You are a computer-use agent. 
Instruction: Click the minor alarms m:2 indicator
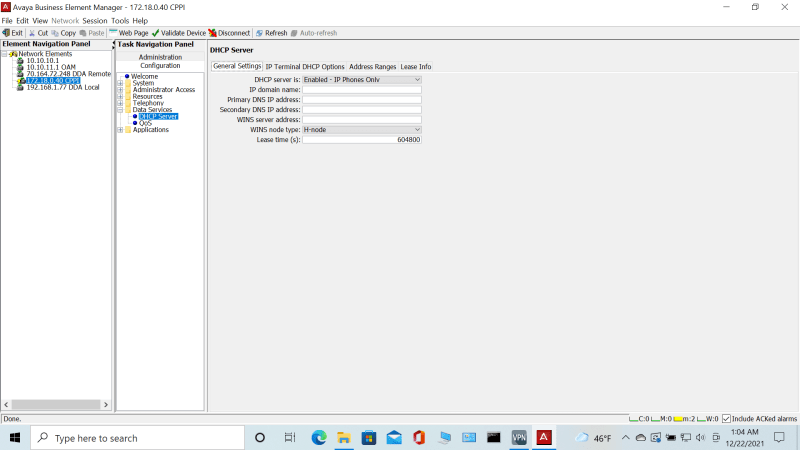click(684, 419)
